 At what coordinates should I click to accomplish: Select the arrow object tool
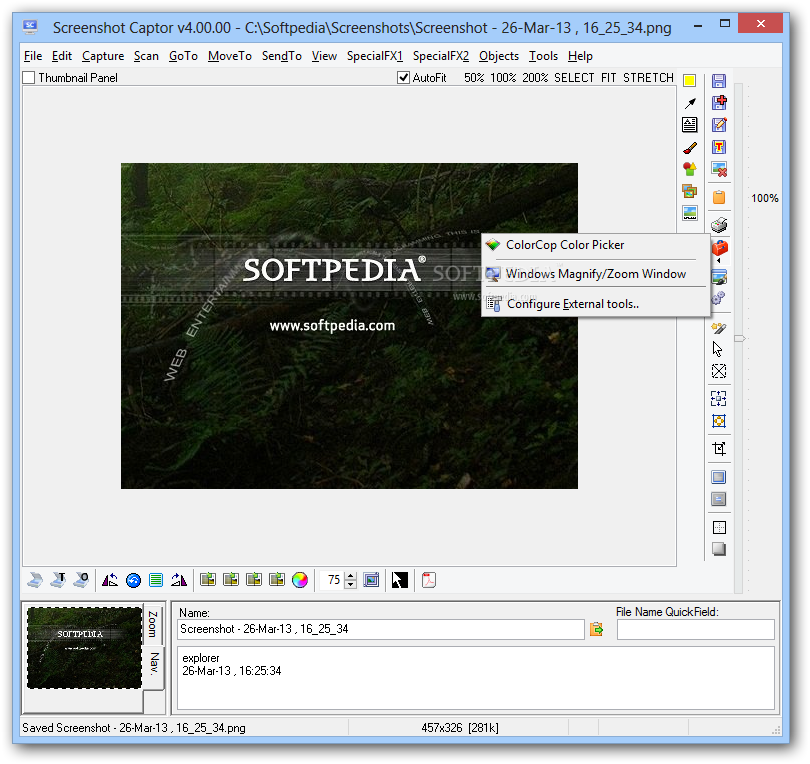[690, 103]
